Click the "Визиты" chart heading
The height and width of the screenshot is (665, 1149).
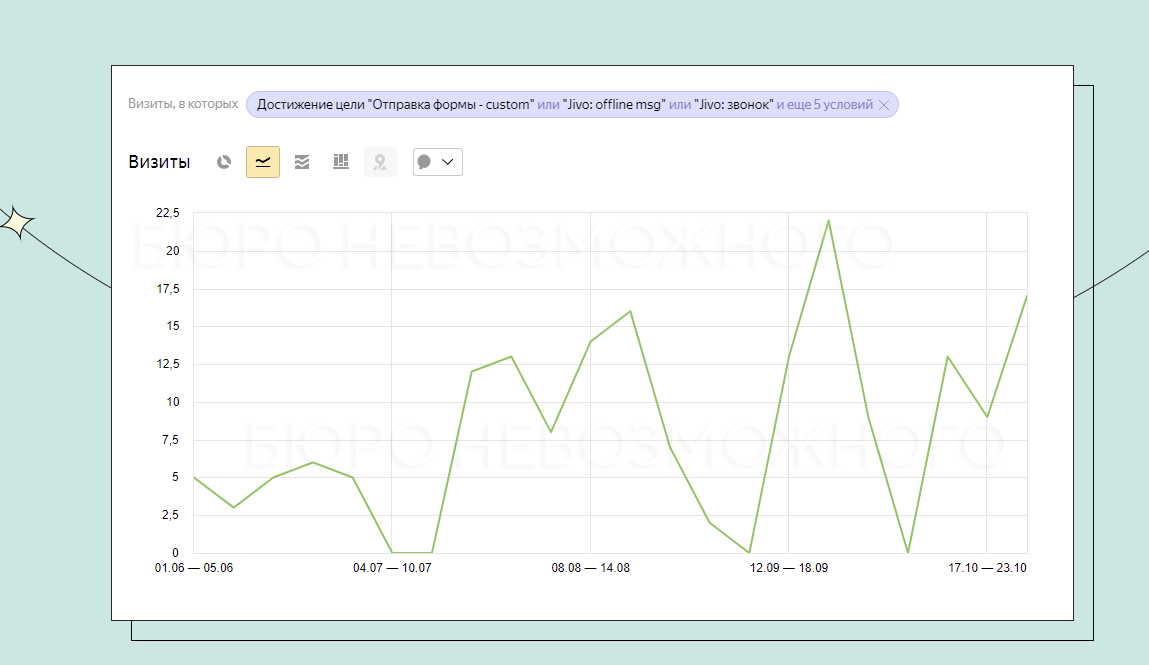pyautogui.click(x=159, y=162)
